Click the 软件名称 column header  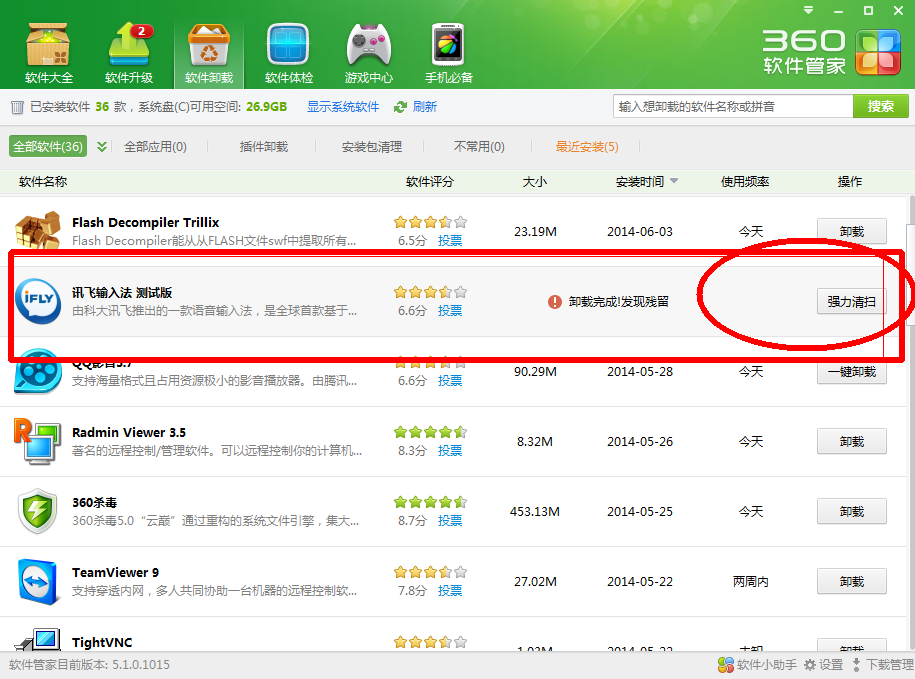(x=43, y=181)
